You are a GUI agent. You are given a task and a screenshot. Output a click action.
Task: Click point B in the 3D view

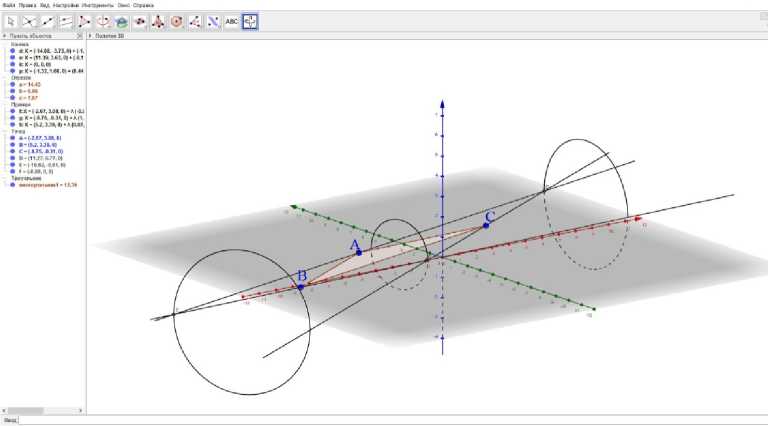click(301, 287)
